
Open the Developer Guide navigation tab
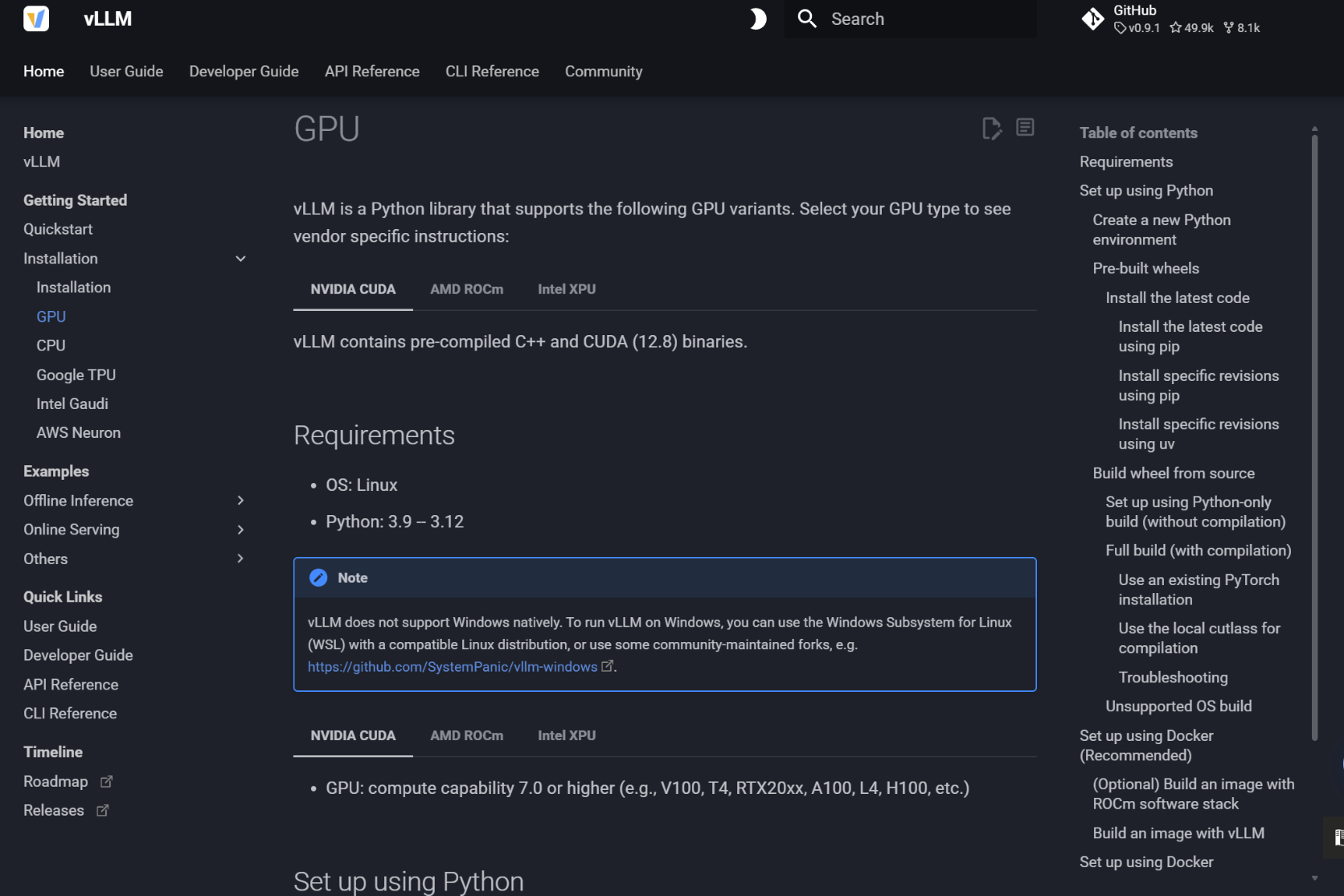(x=244, y=72)
